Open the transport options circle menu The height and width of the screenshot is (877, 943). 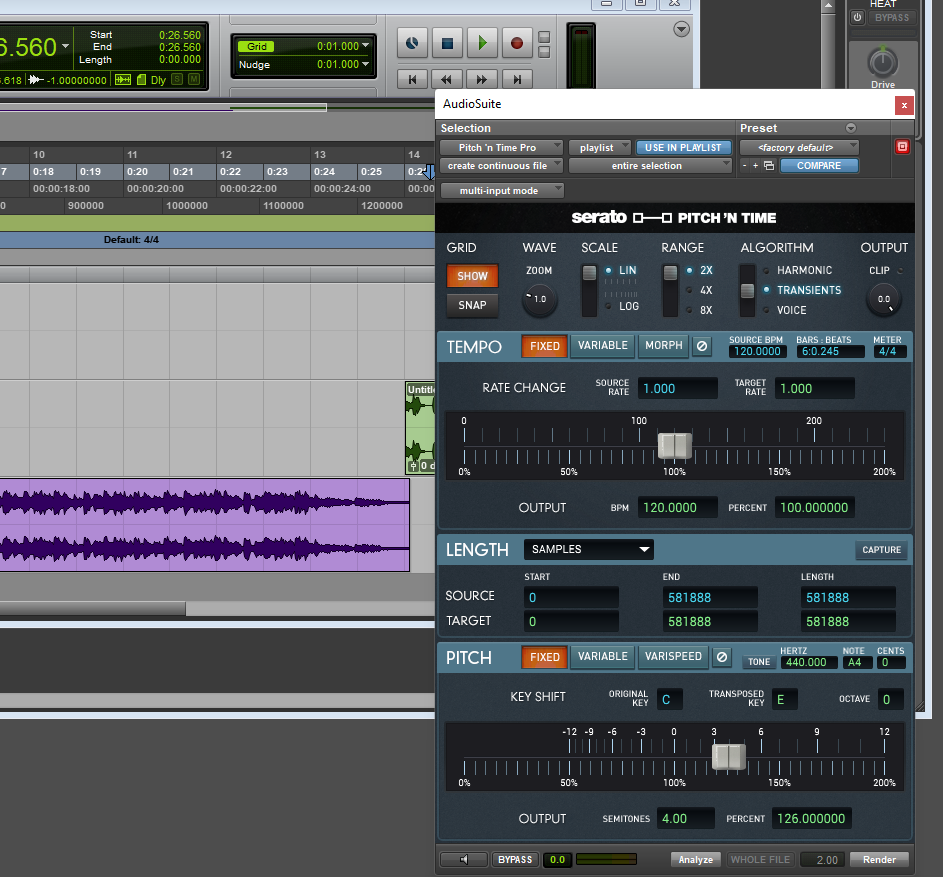(681, 29)
